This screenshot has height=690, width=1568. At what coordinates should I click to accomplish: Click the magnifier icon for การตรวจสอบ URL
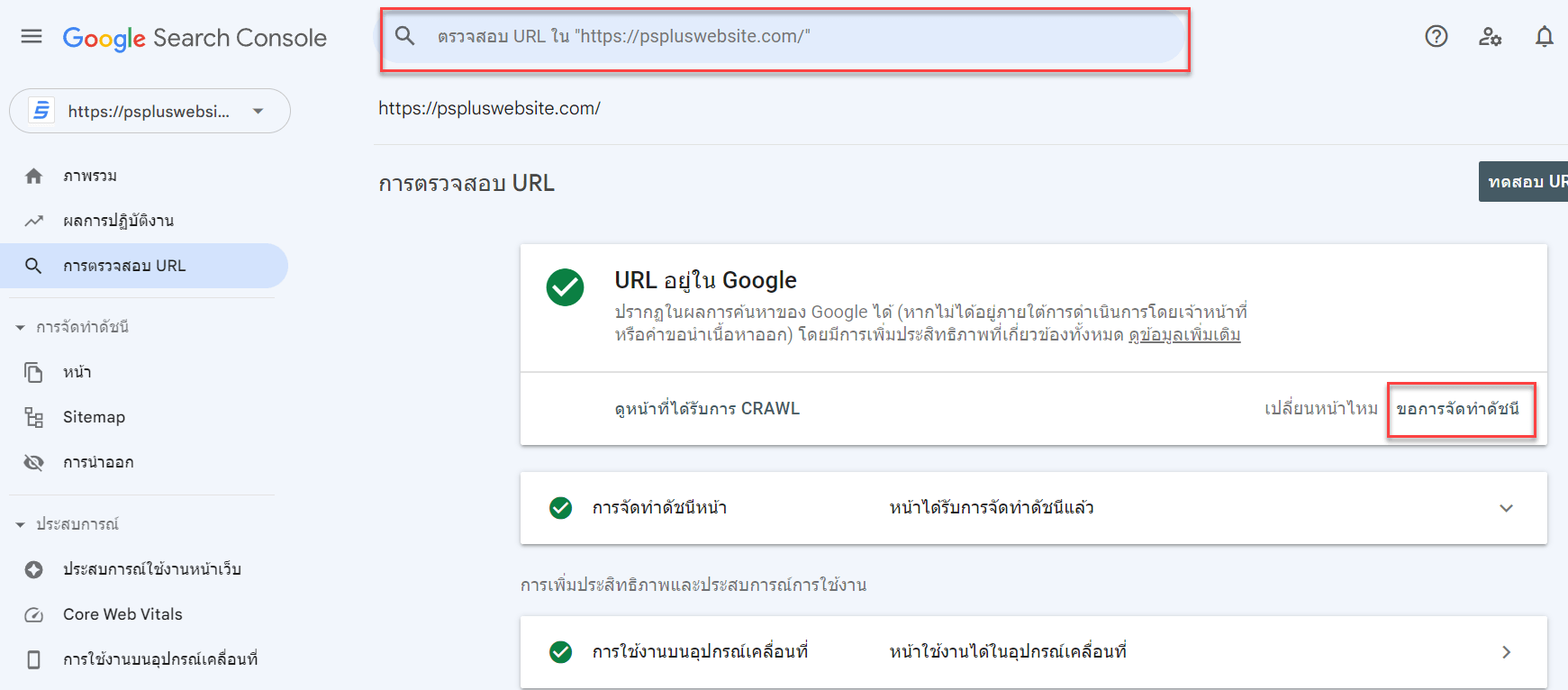pos(34,266)
